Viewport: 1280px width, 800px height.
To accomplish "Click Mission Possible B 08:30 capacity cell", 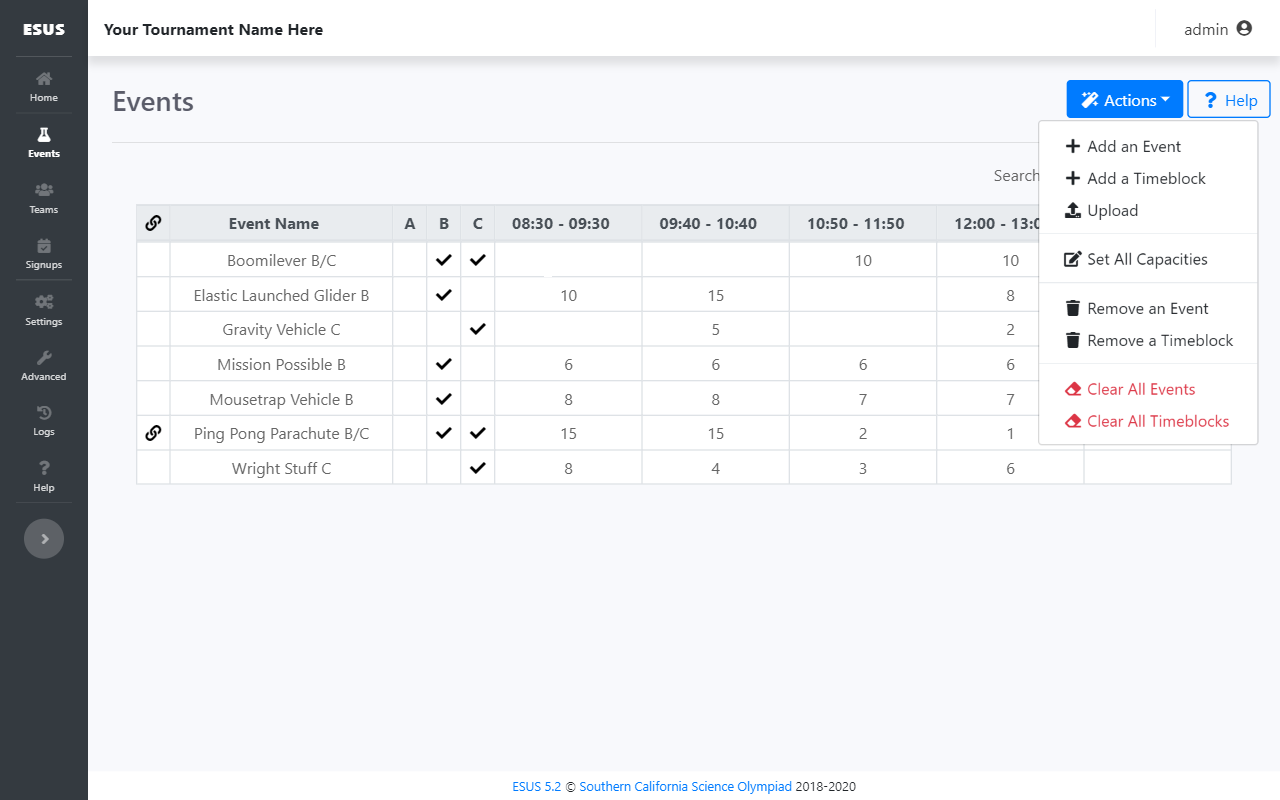I will [x=568, y=364].
